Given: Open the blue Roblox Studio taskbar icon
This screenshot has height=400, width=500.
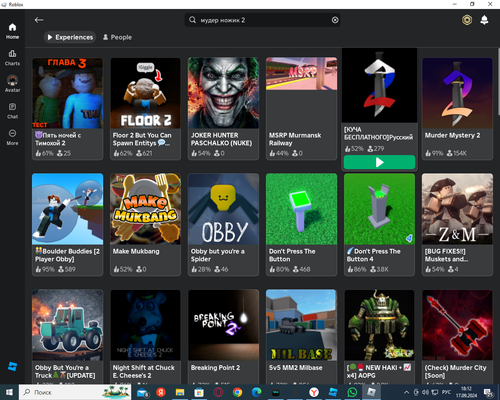Looking at the screenshot, I should click(x=333, y=392).
